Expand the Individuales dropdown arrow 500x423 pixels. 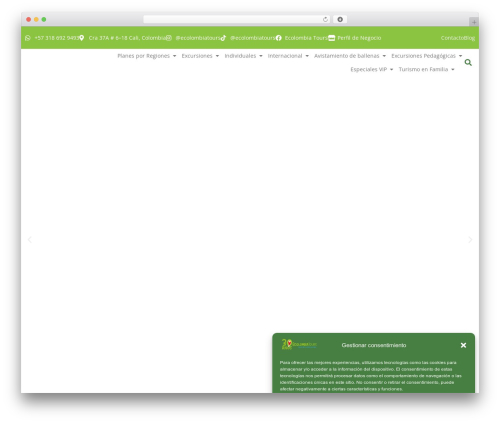click(261, 56)
